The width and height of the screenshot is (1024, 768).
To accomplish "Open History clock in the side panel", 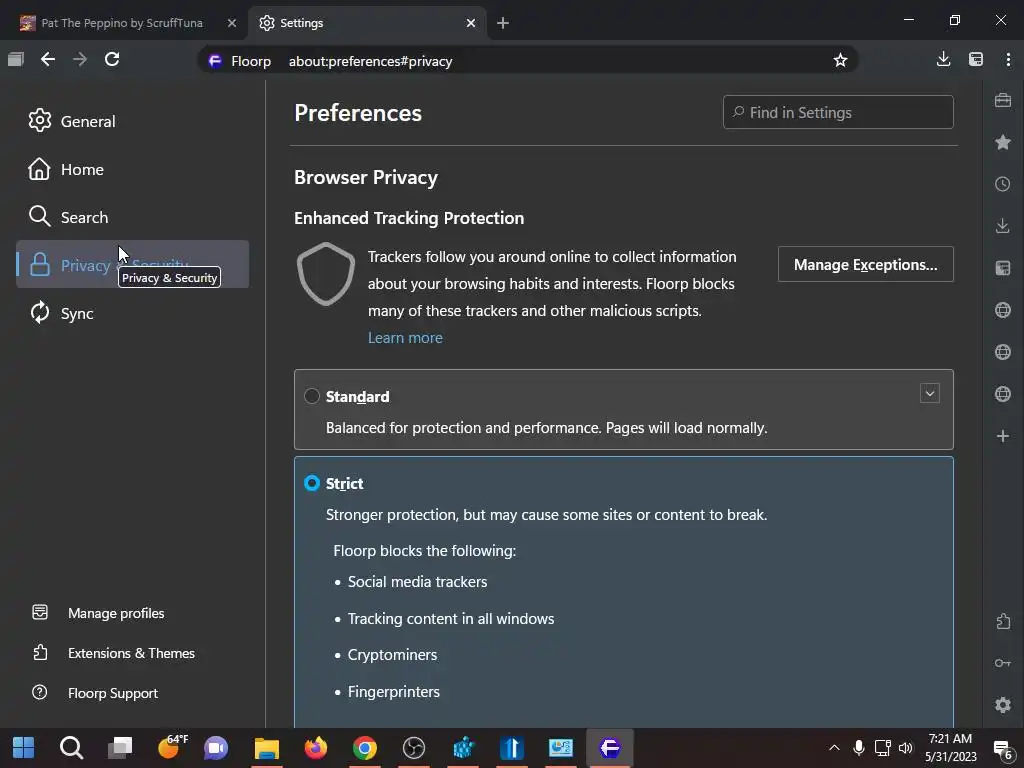I will (1003, 184).
